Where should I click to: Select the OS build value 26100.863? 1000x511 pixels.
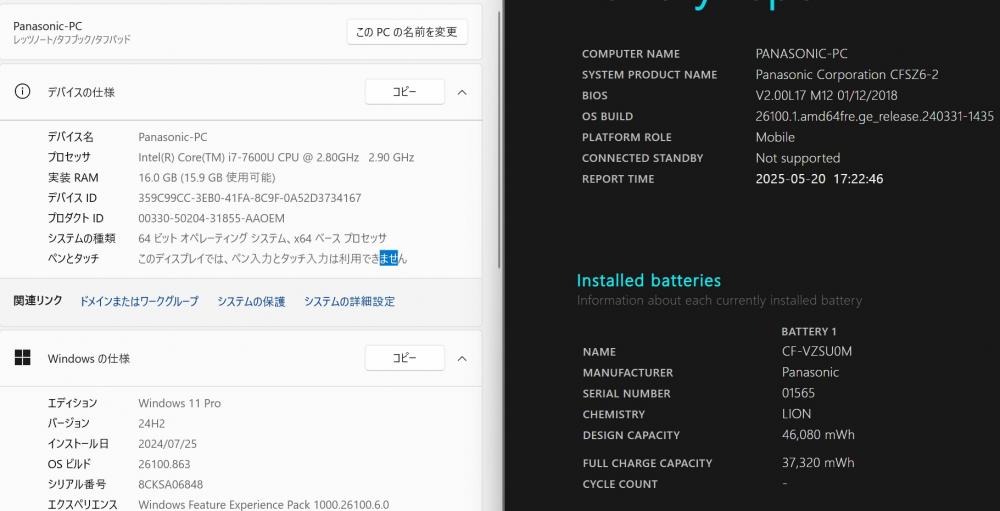pos(165,464)
